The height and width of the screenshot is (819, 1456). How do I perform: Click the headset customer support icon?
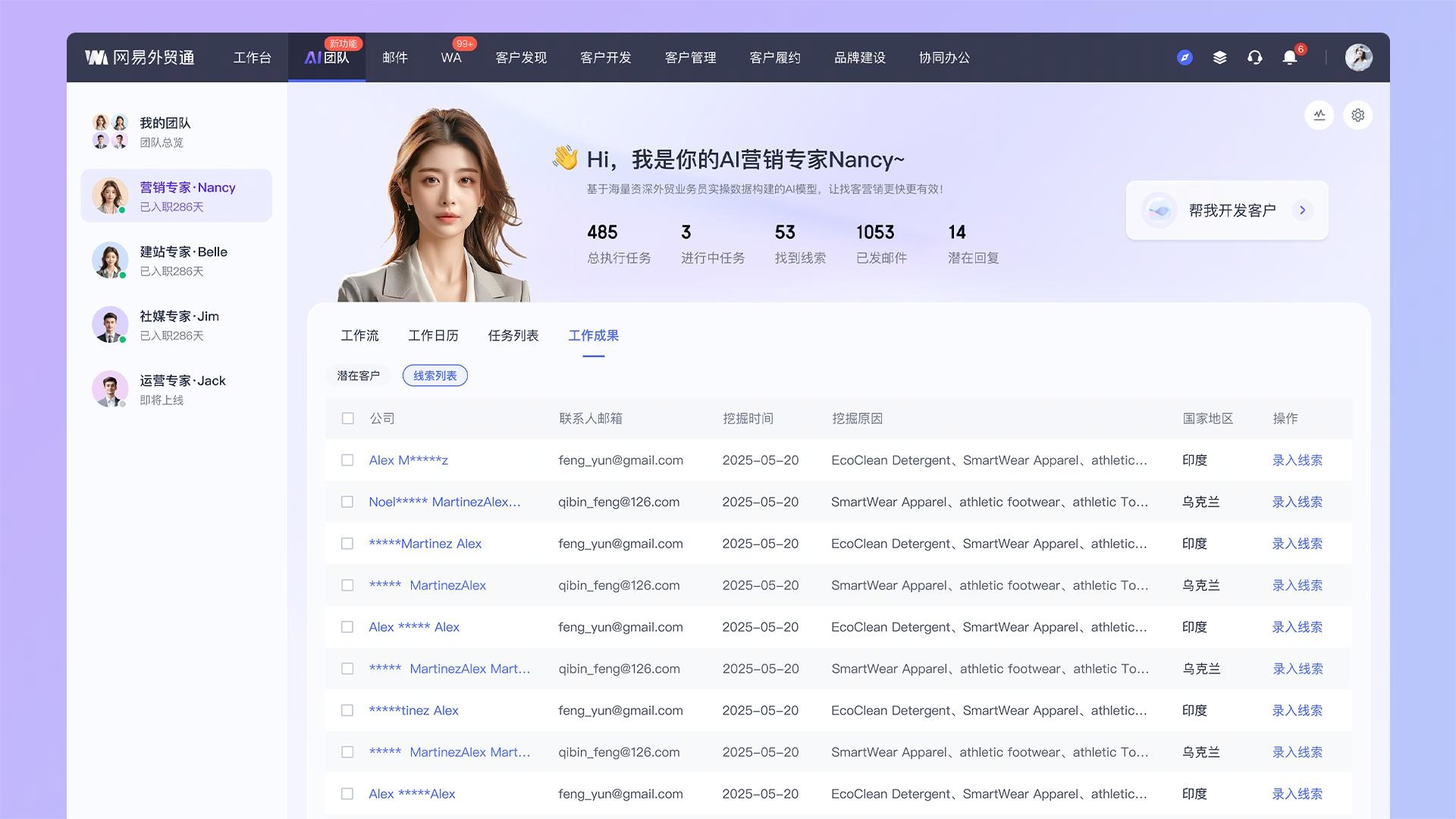[1254, 58]
